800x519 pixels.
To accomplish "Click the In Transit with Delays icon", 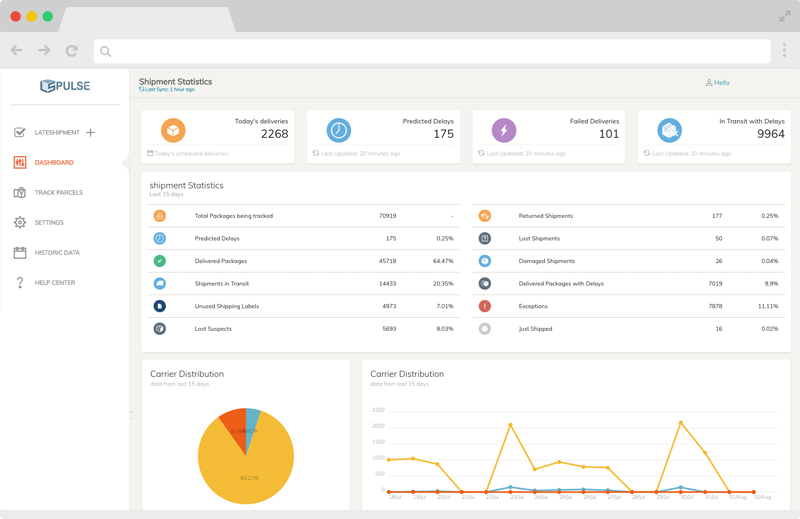I will [669, 130].
